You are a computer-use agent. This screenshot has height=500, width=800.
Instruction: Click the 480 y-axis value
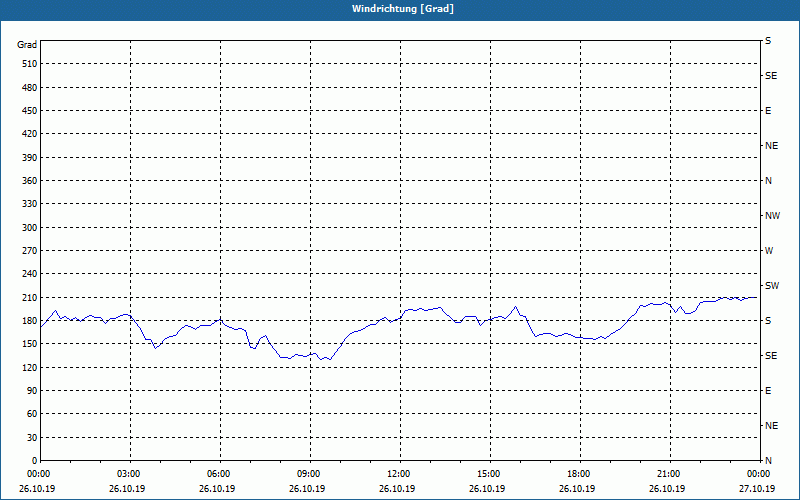click(x=30, y=88)
